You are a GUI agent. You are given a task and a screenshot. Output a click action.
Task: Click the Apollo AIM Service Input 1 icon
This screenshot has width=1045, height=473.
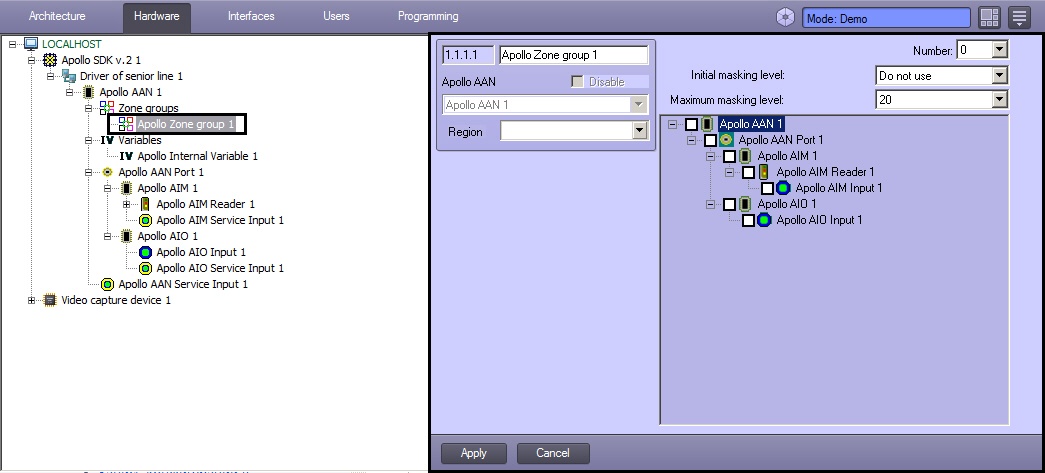pyautogui.click(x=145, y=220)
